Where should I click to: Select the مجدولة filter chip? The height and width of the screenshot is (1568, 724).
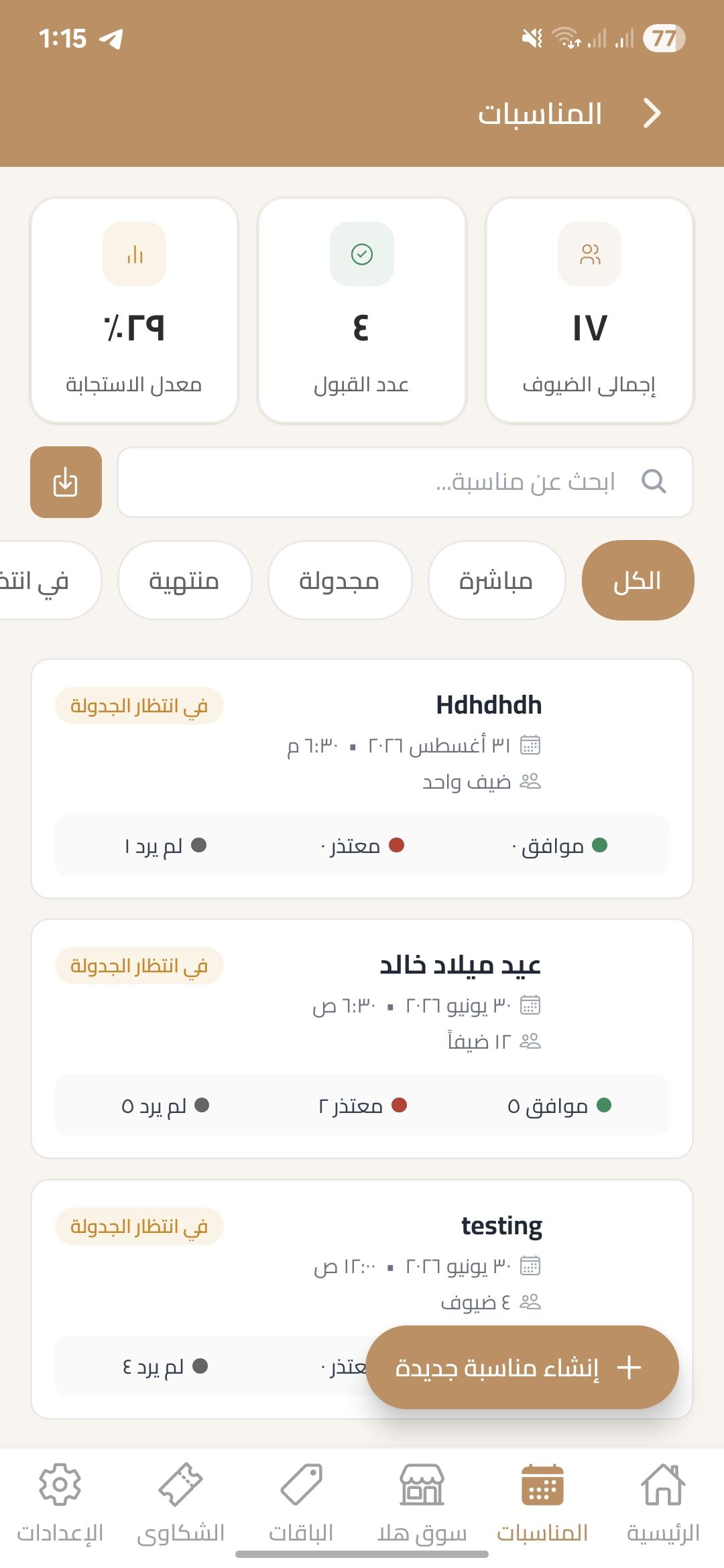(339, 580)
